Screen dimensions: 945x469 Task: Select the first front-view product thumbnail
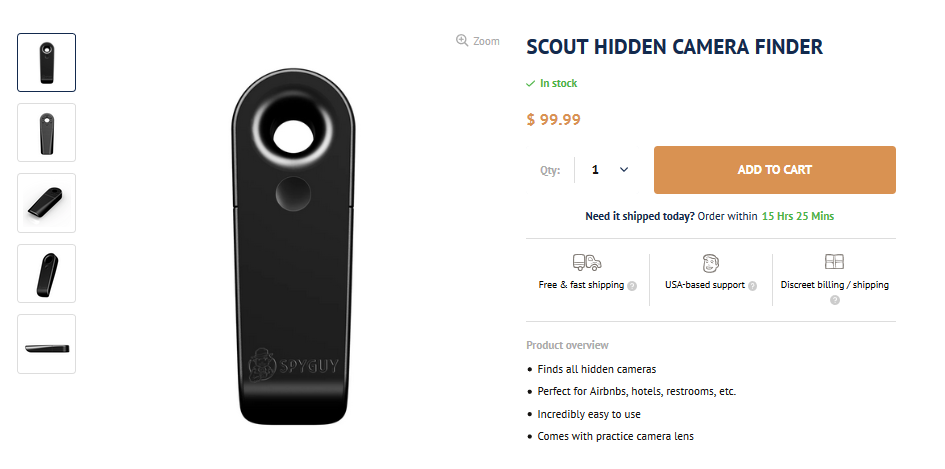point(46,63)
